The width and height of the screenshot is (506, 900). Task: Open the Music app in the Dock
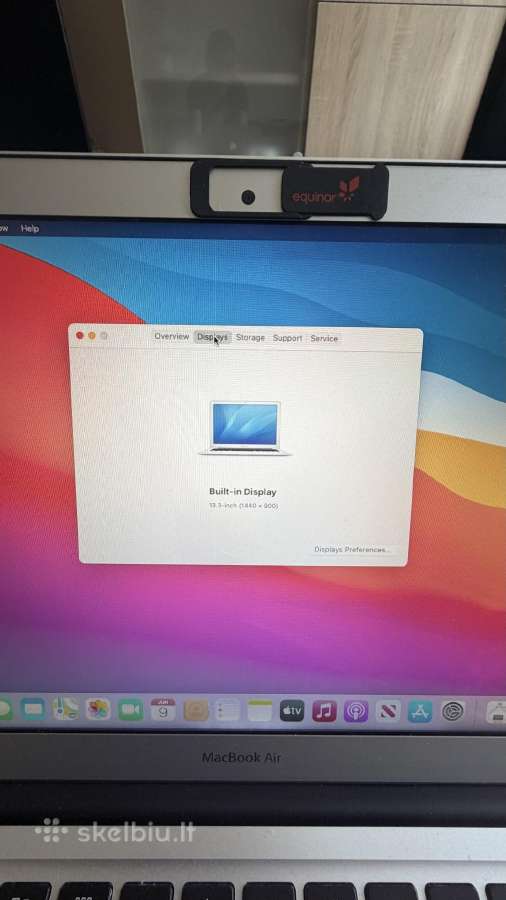(324, 711)
